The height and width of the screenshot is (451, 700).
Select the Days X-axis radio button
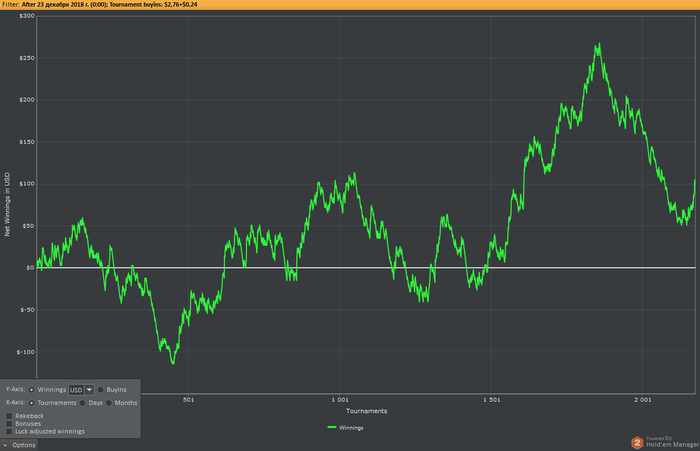click(83, 403)
